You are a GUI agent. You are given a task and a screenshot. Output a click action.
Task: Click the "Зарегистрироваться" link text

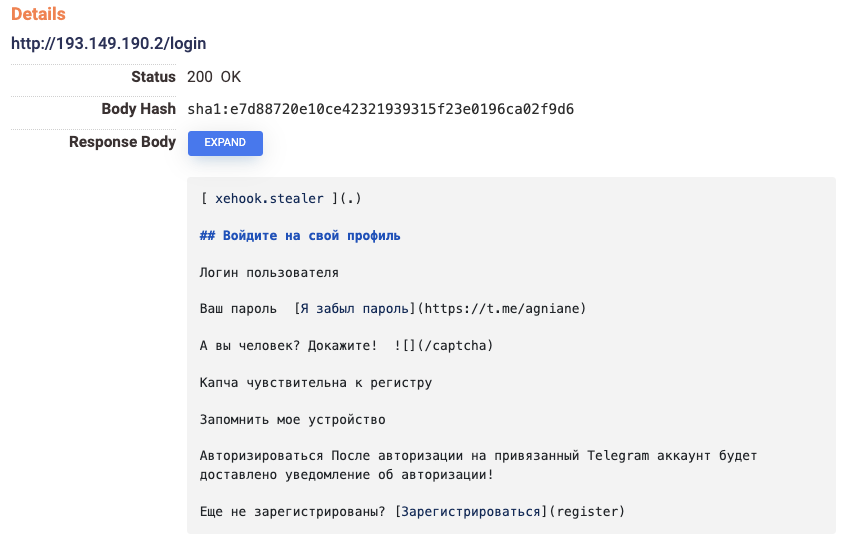click(x=472, y=511)
